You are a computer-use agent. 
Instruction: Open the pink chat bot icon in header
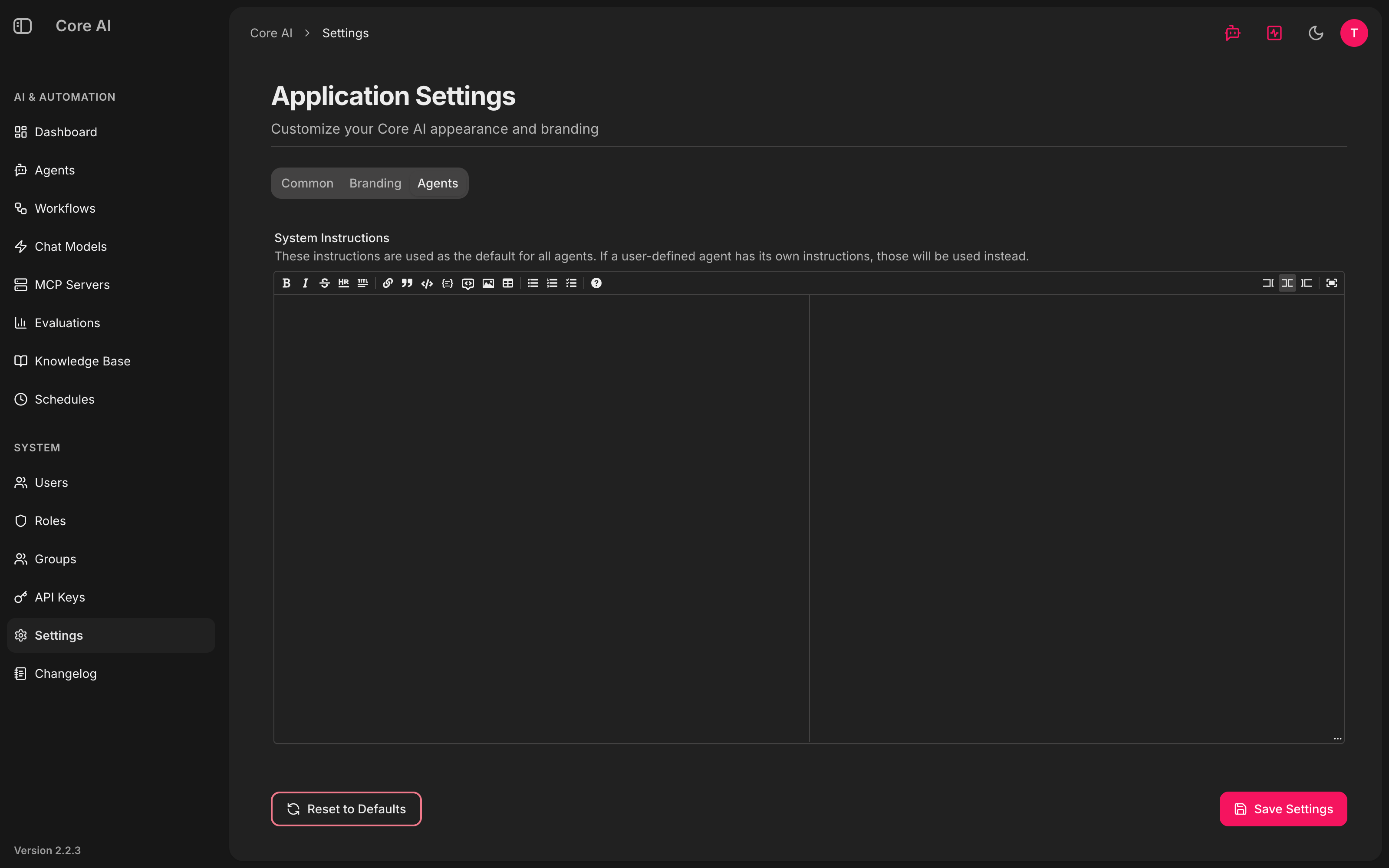[1232, 33]
